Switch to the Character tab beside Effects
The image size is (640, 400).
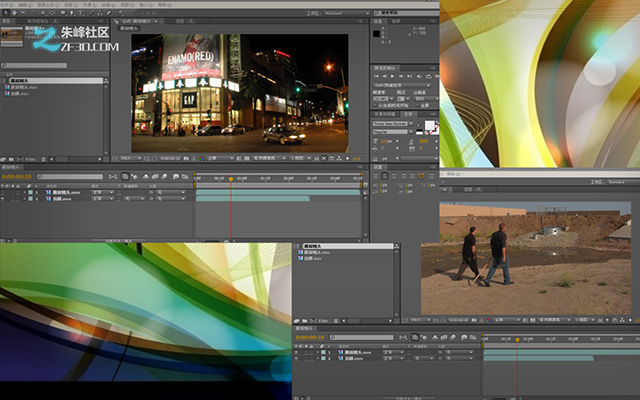(x=409, y=114)
